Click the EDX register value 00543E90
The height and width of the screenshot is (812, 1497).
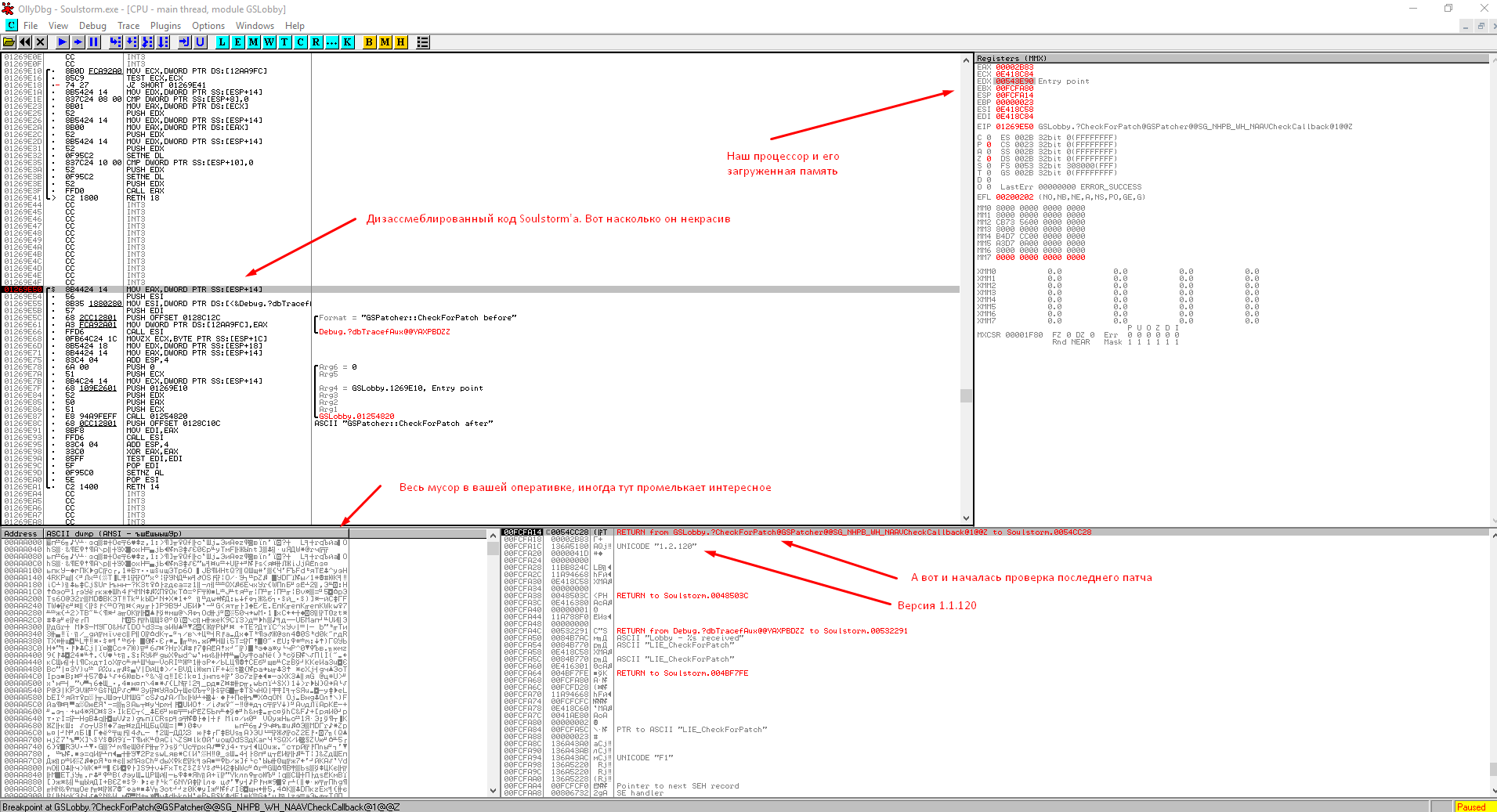pyautogui.click(x=1014, y=81)
